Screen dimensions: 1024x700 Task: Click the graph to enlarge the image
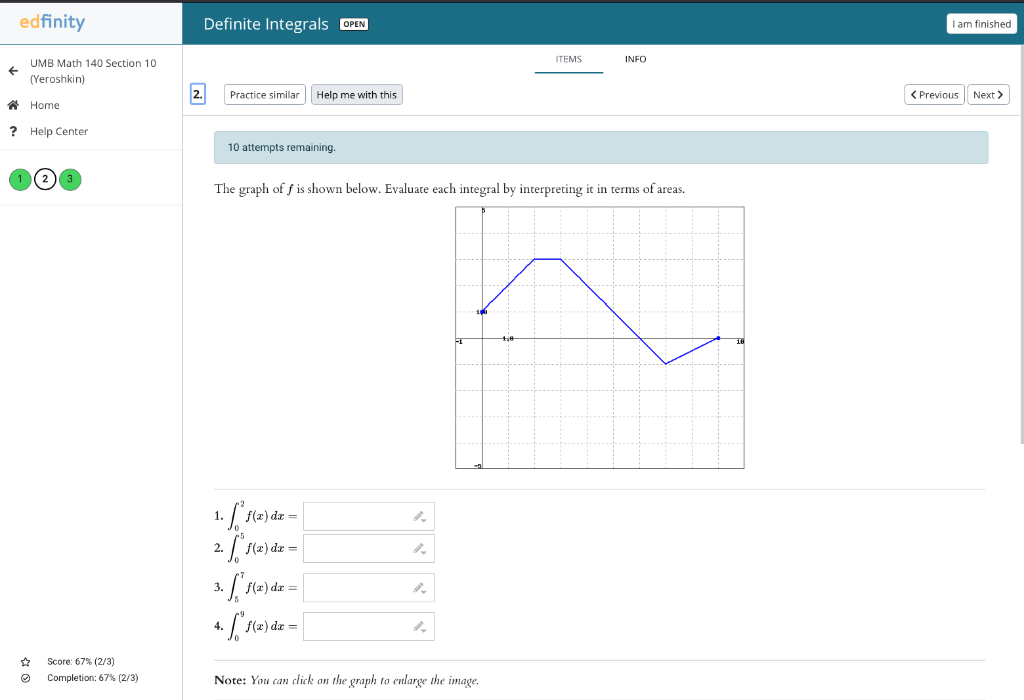pos(599,337)
